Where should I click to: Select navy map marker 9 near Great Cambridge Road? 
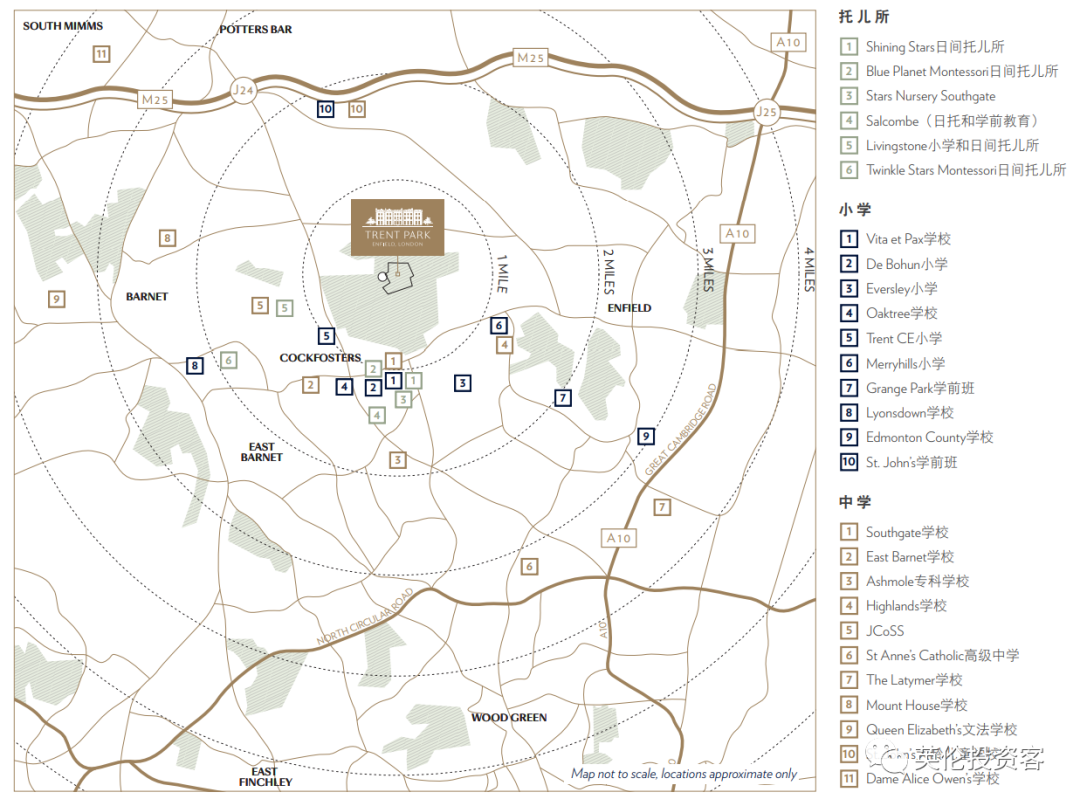coord(645,436)
